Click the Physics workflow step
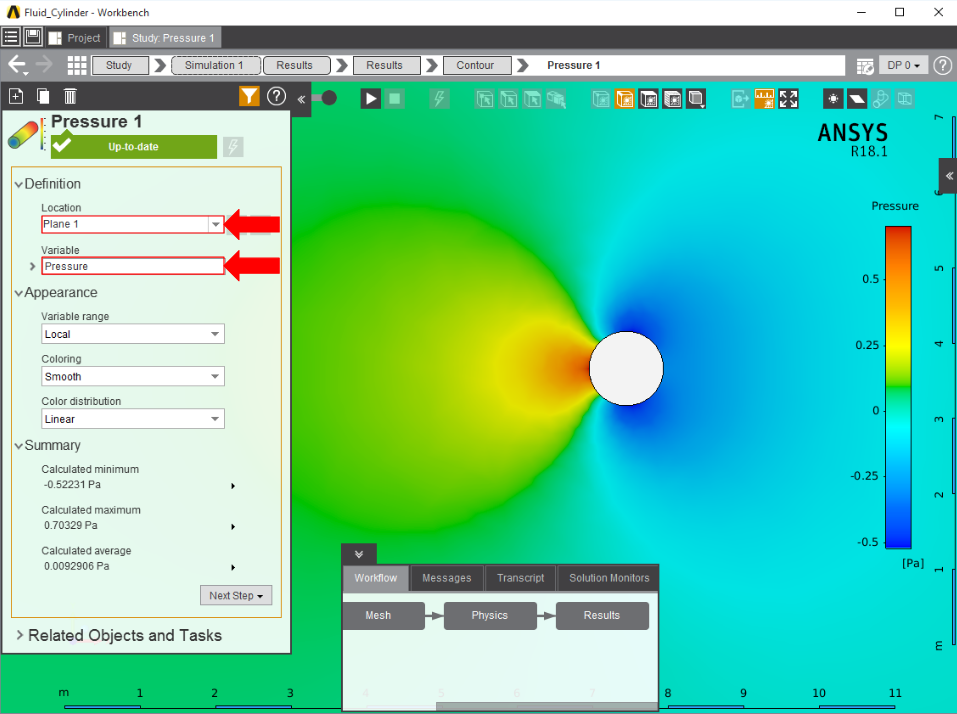957x714 pixels. point(490,616)
